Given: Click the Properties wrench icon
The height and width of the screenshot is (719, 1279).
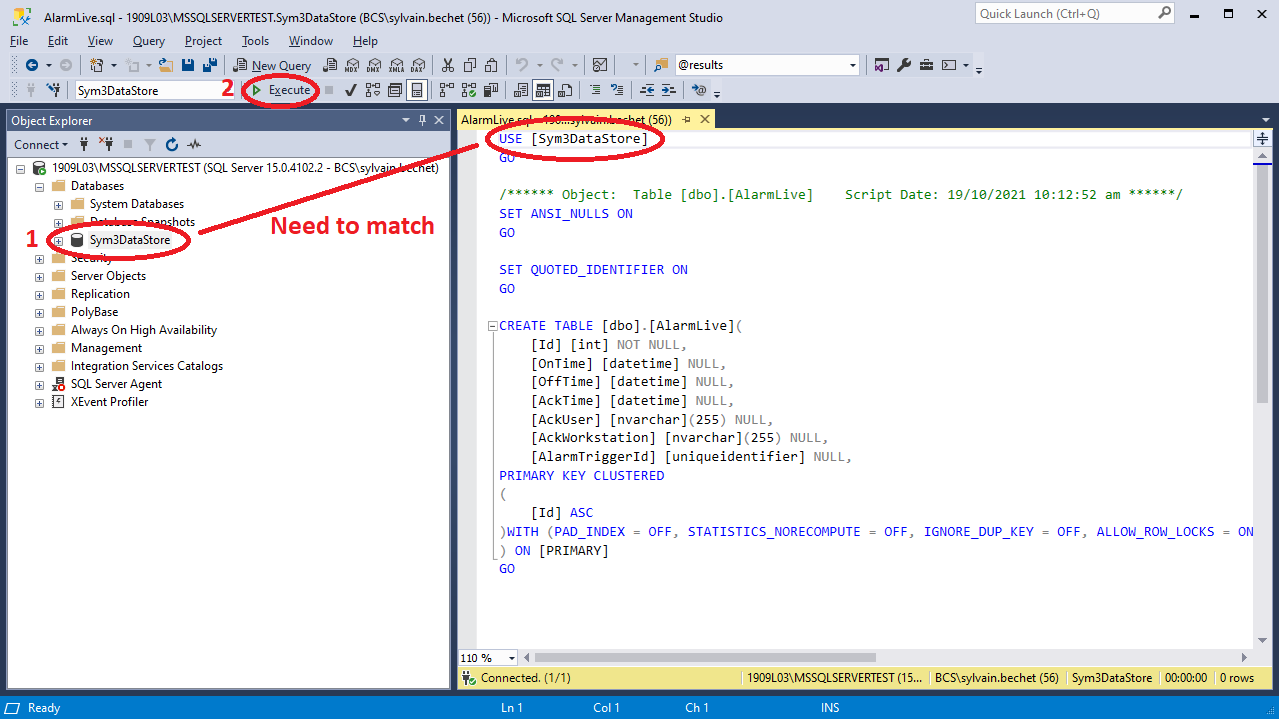Looking at the screenshot, I should [x=904, y=65].
